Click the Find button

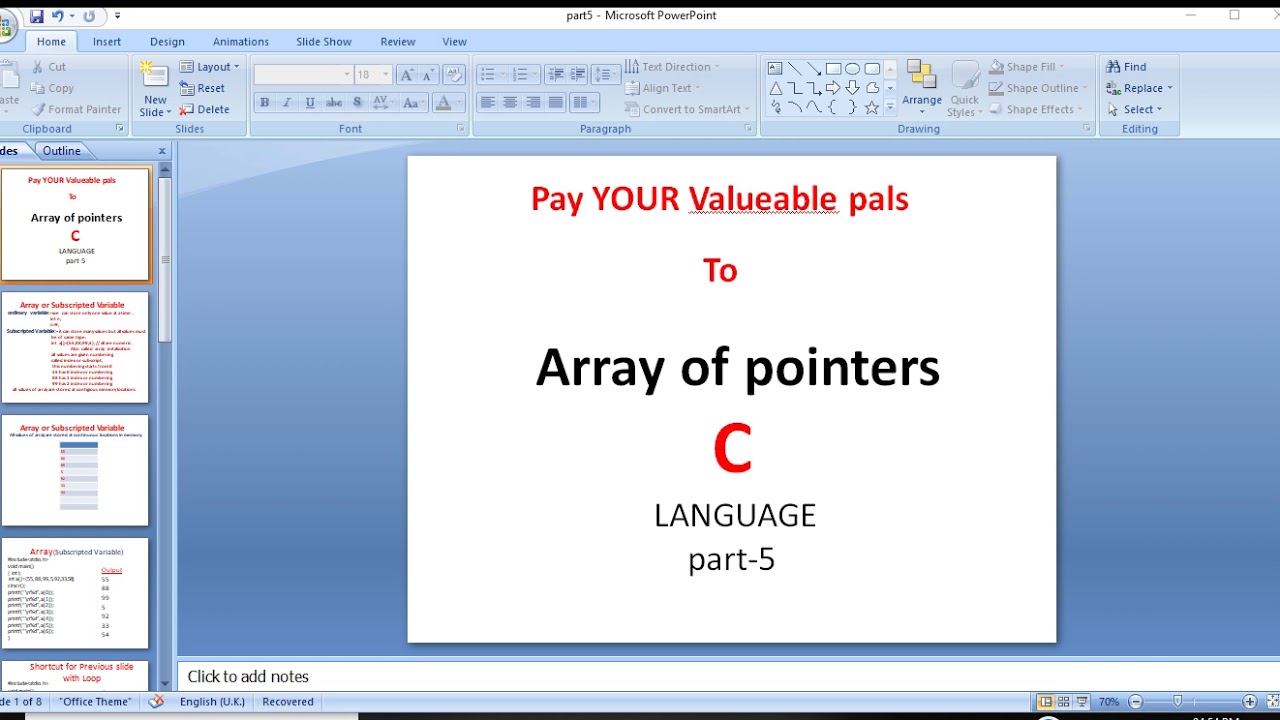click(1127, 67)
